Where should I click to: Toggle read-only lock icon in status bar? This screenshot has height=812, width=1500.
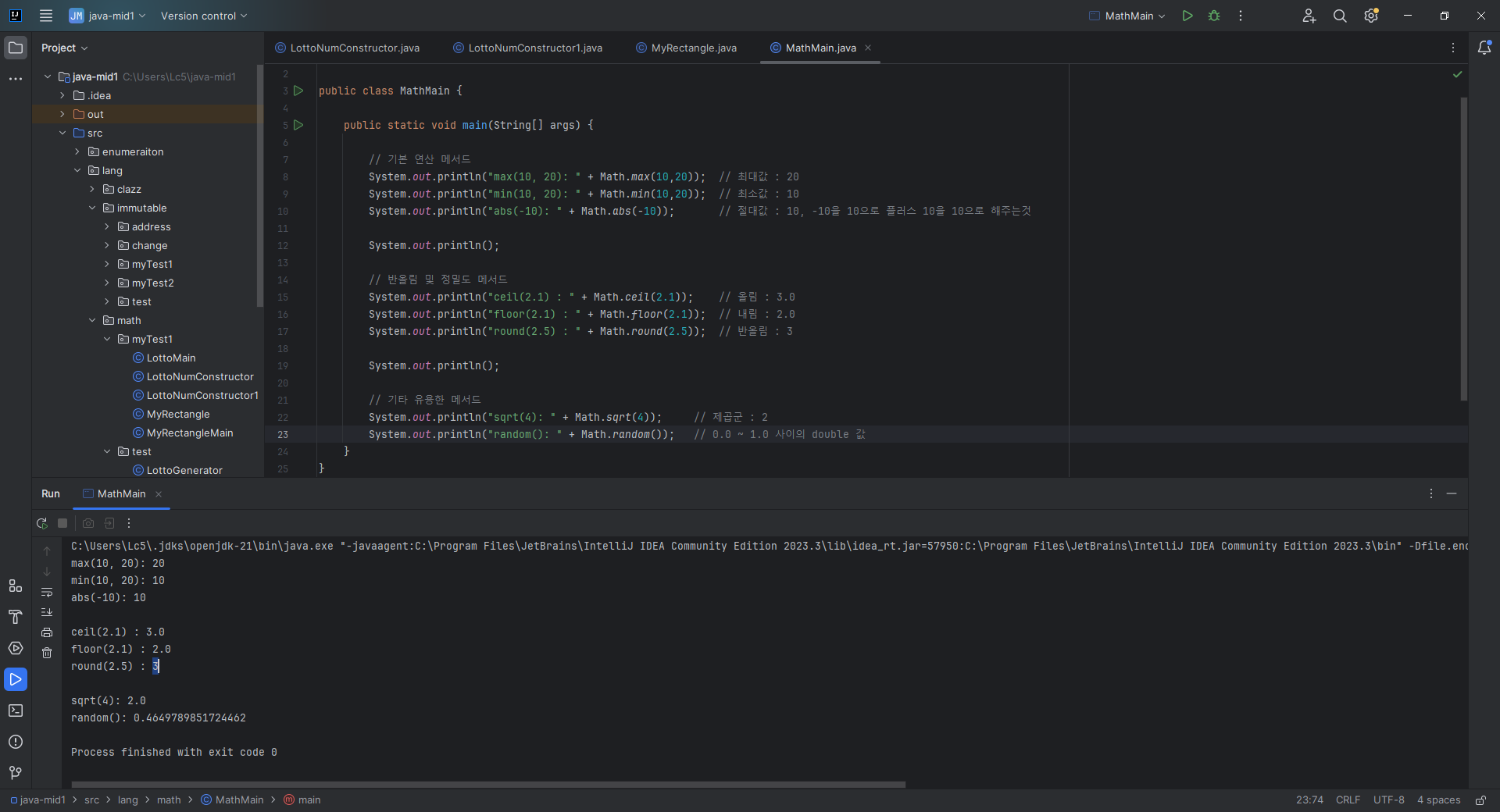coord(1480,800)
